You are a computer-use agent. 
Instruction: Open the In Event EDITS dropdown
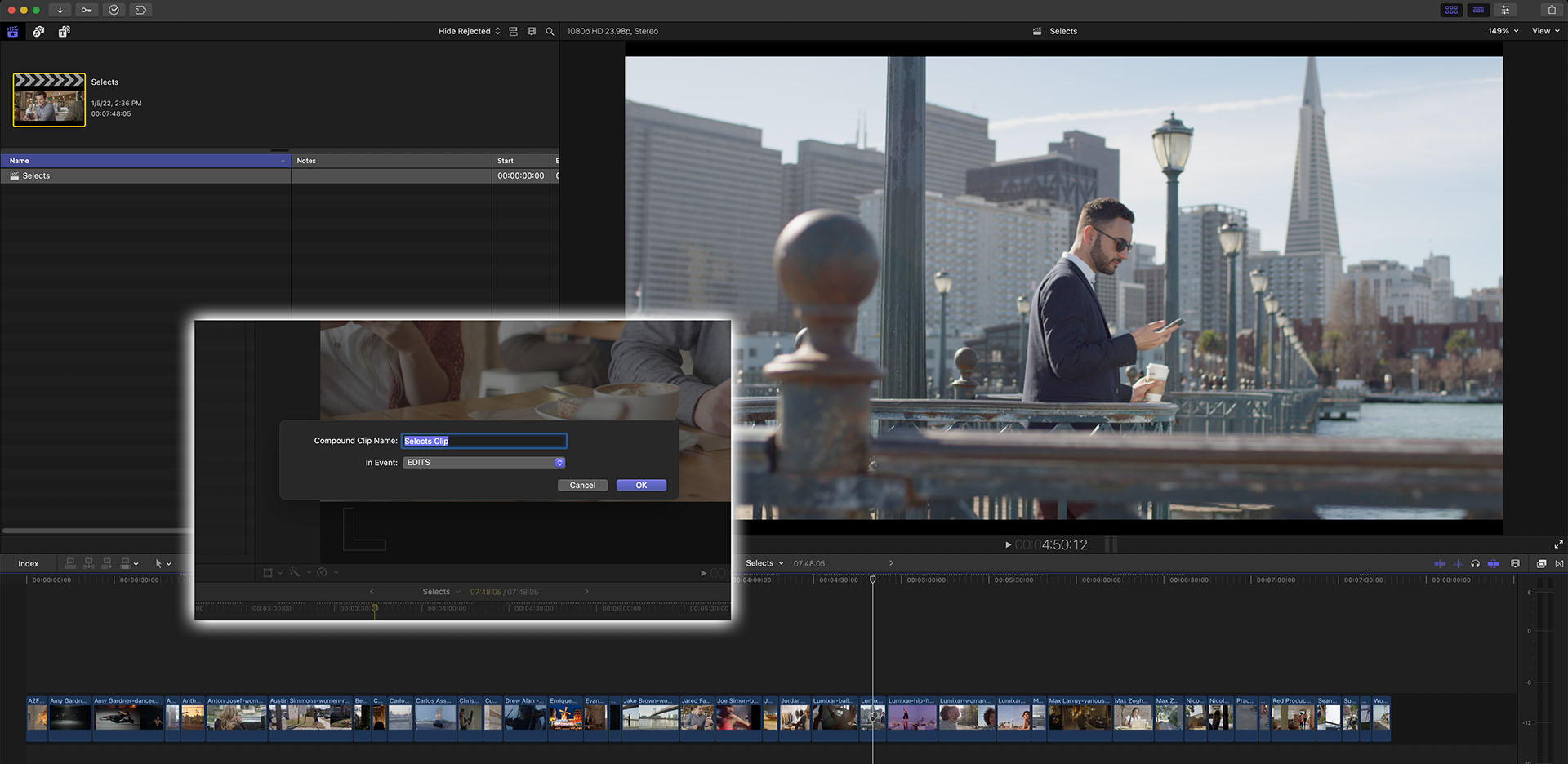point(483,463)
